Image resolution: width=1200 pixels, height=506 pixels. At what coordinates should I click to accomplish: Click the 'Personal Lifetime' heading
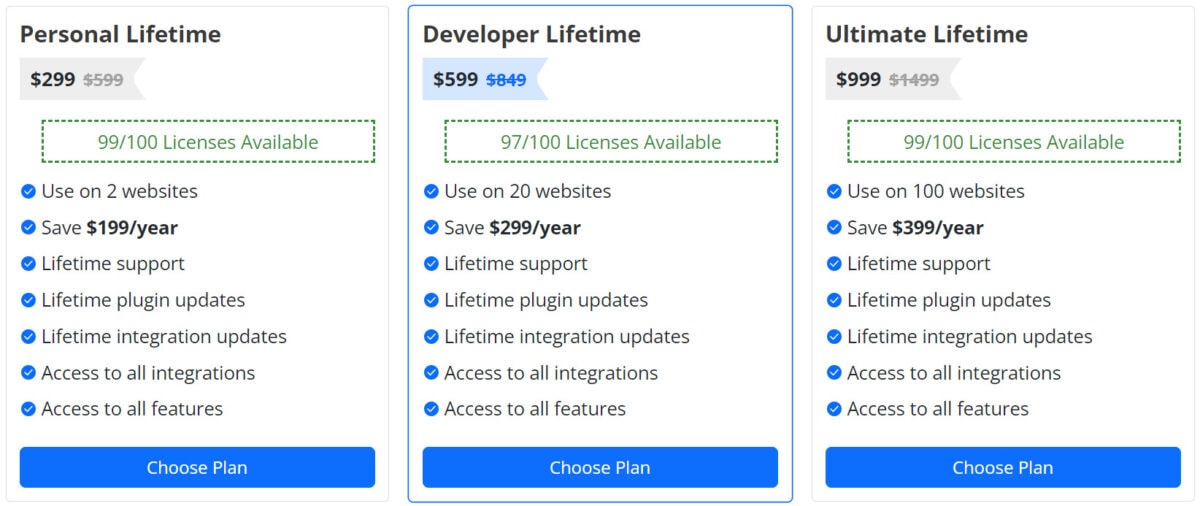[120, 34]
